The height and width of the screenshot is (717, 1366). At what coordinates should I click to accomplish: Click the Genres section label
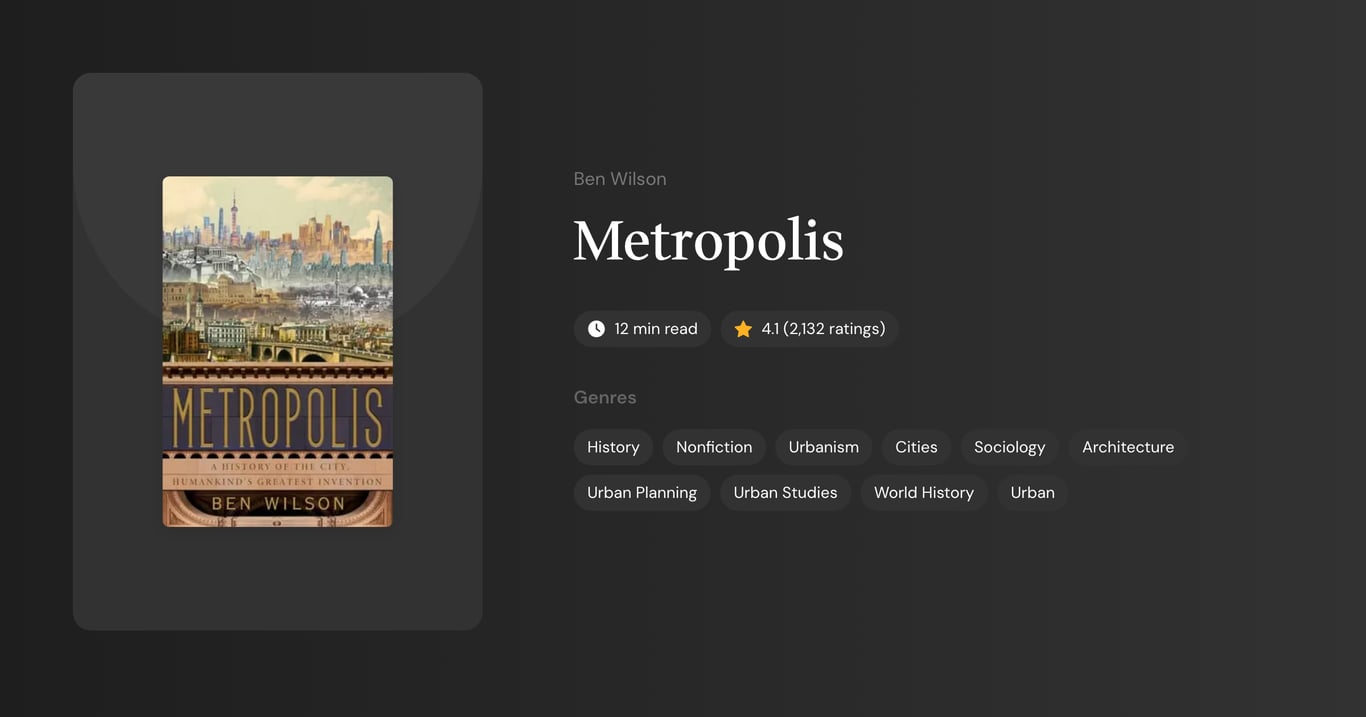[605, 397]
